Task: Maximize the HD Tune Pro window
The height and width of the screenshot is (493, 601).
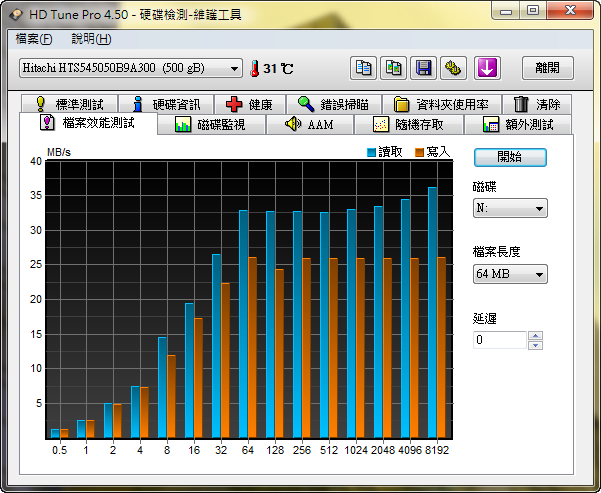Action: [x=533, y=11]
